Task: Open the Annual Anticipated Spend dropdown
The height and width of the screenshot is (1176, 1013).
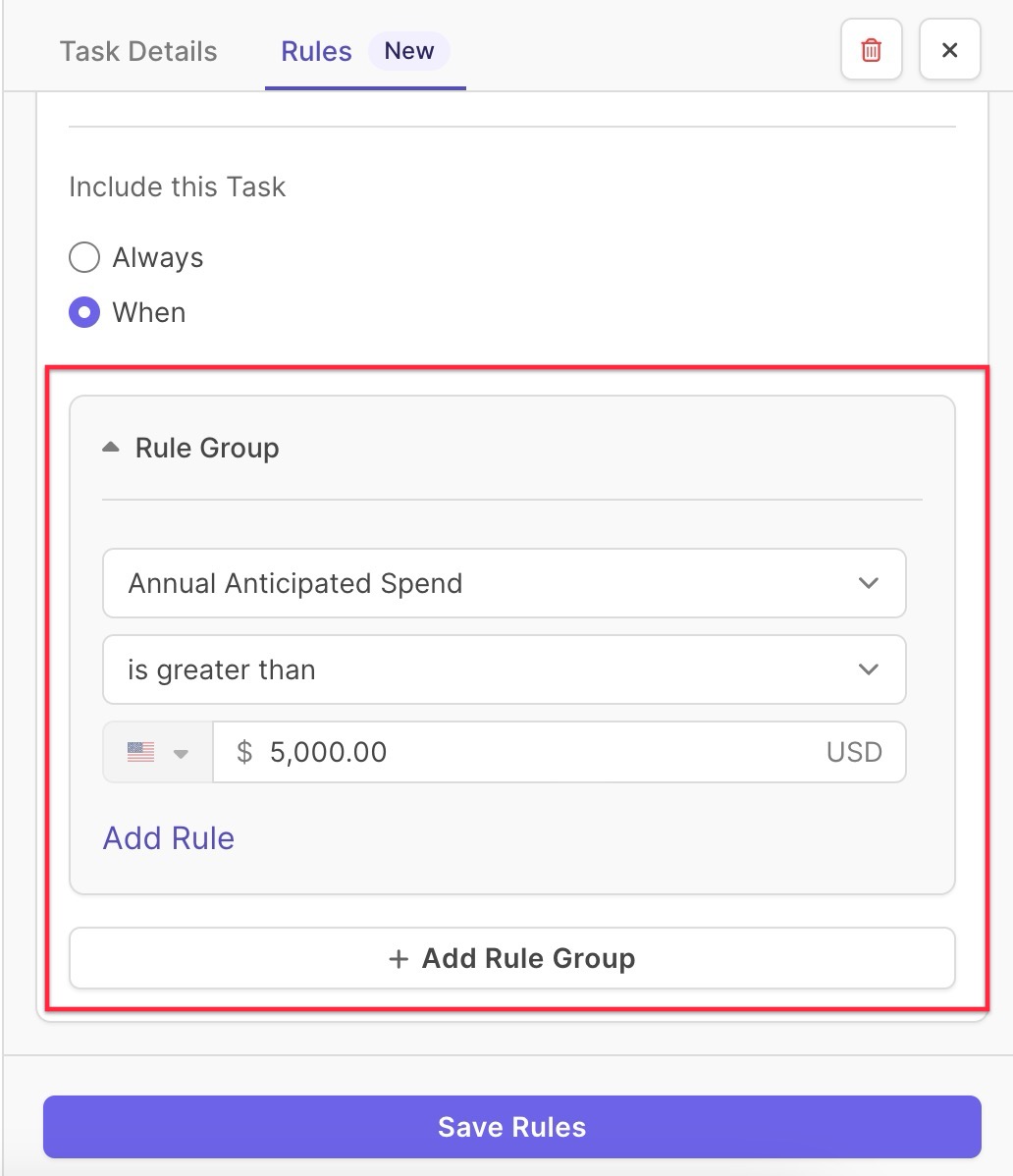Action: coord(504,583)
